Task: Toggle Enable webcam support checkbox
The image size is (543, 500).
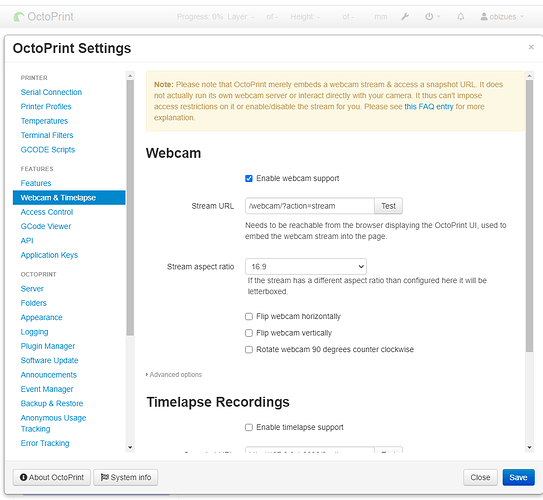Action: coord(249,178)
